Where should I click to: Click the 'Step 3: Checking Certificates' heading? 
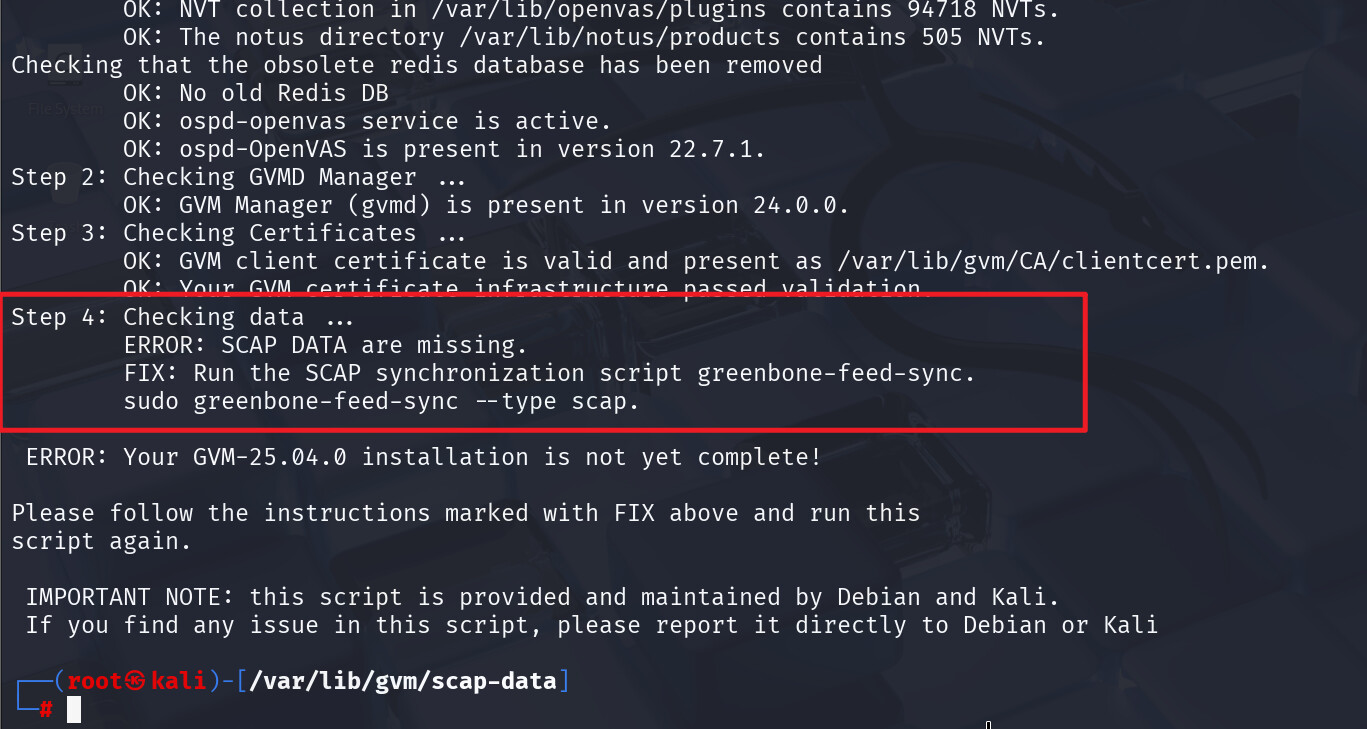point(238,234)
